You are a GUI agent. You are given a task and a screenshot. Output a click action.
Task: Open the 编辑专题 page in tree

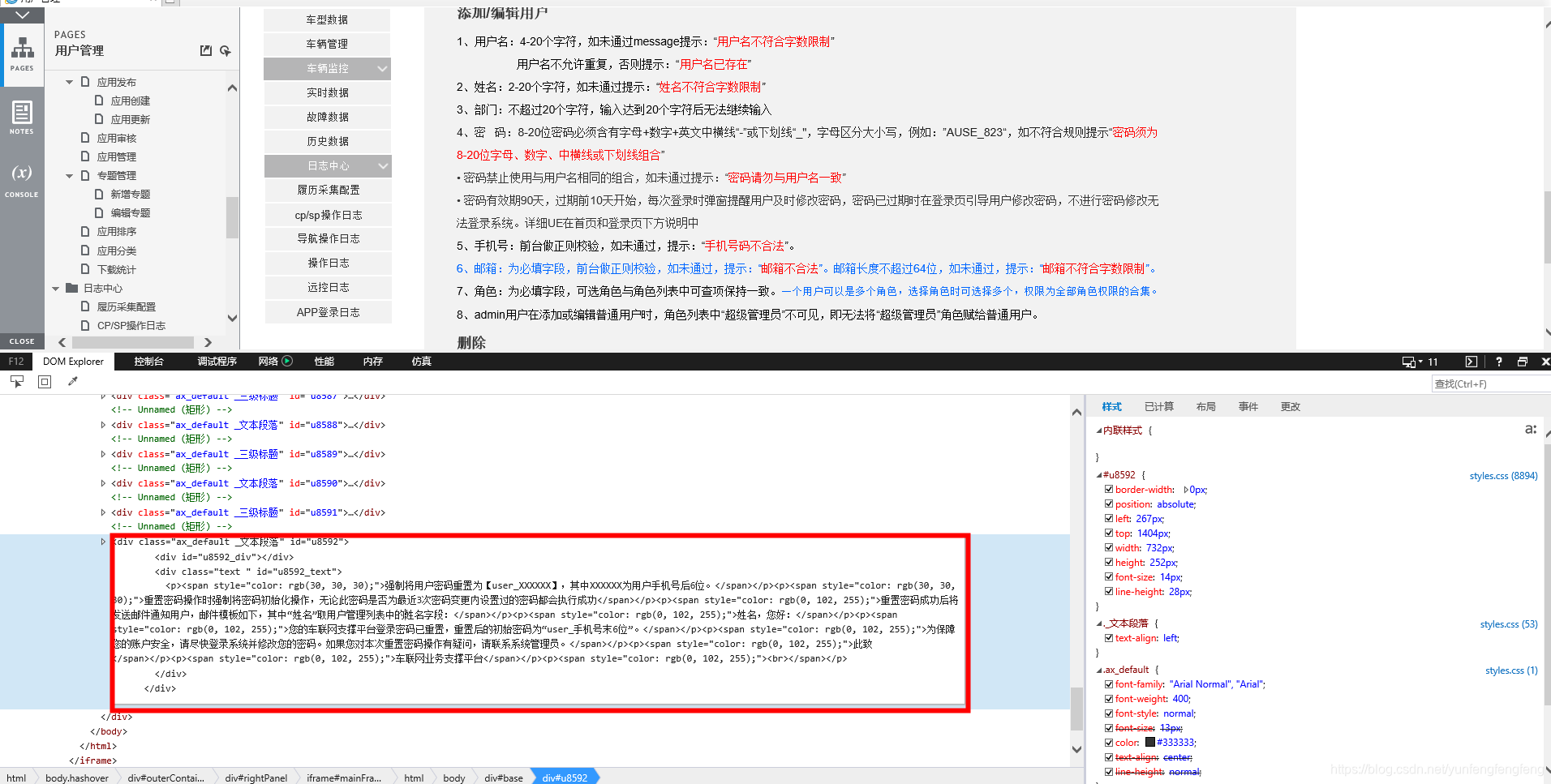131,212
